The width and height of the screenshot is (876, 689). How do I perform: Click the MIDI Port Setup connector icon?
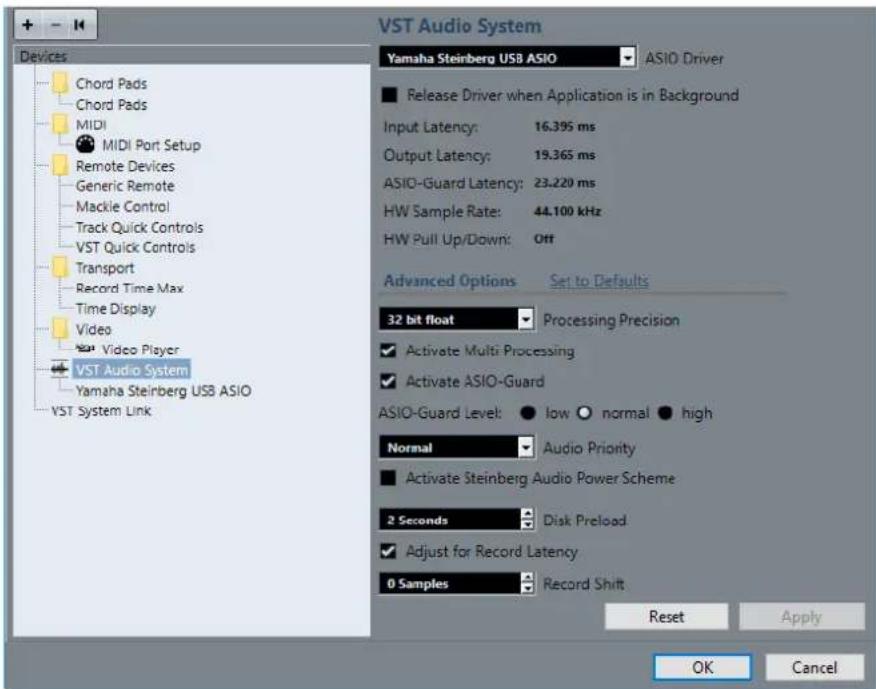coord(85,145)
